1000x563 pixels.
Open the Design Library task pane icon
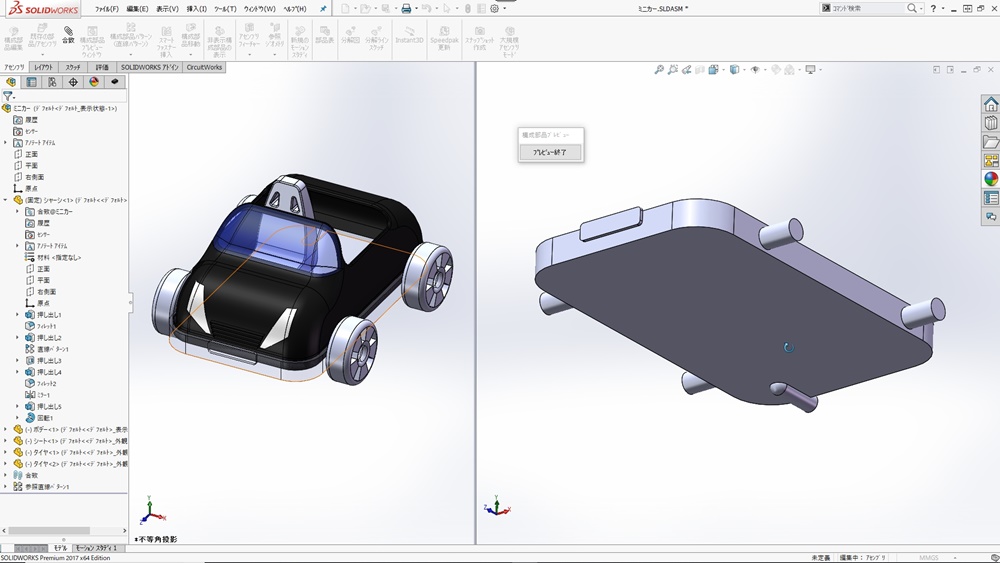point(990,123)
